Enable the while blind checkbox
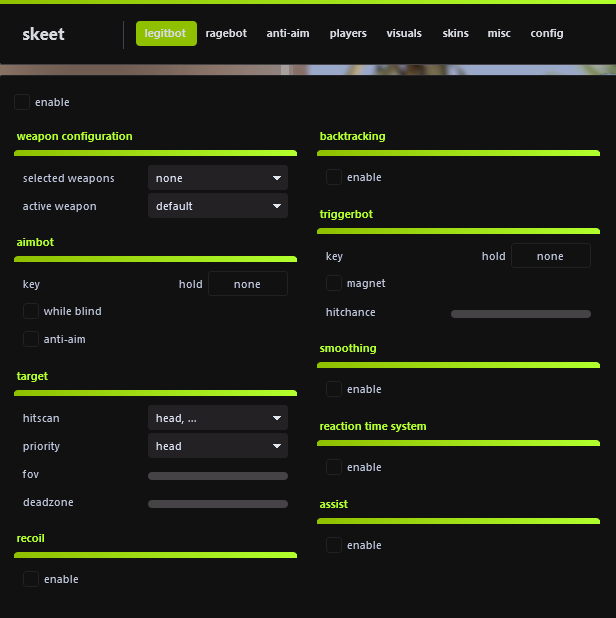The height and width of the screenshot is (618, 616). [31, 311]
